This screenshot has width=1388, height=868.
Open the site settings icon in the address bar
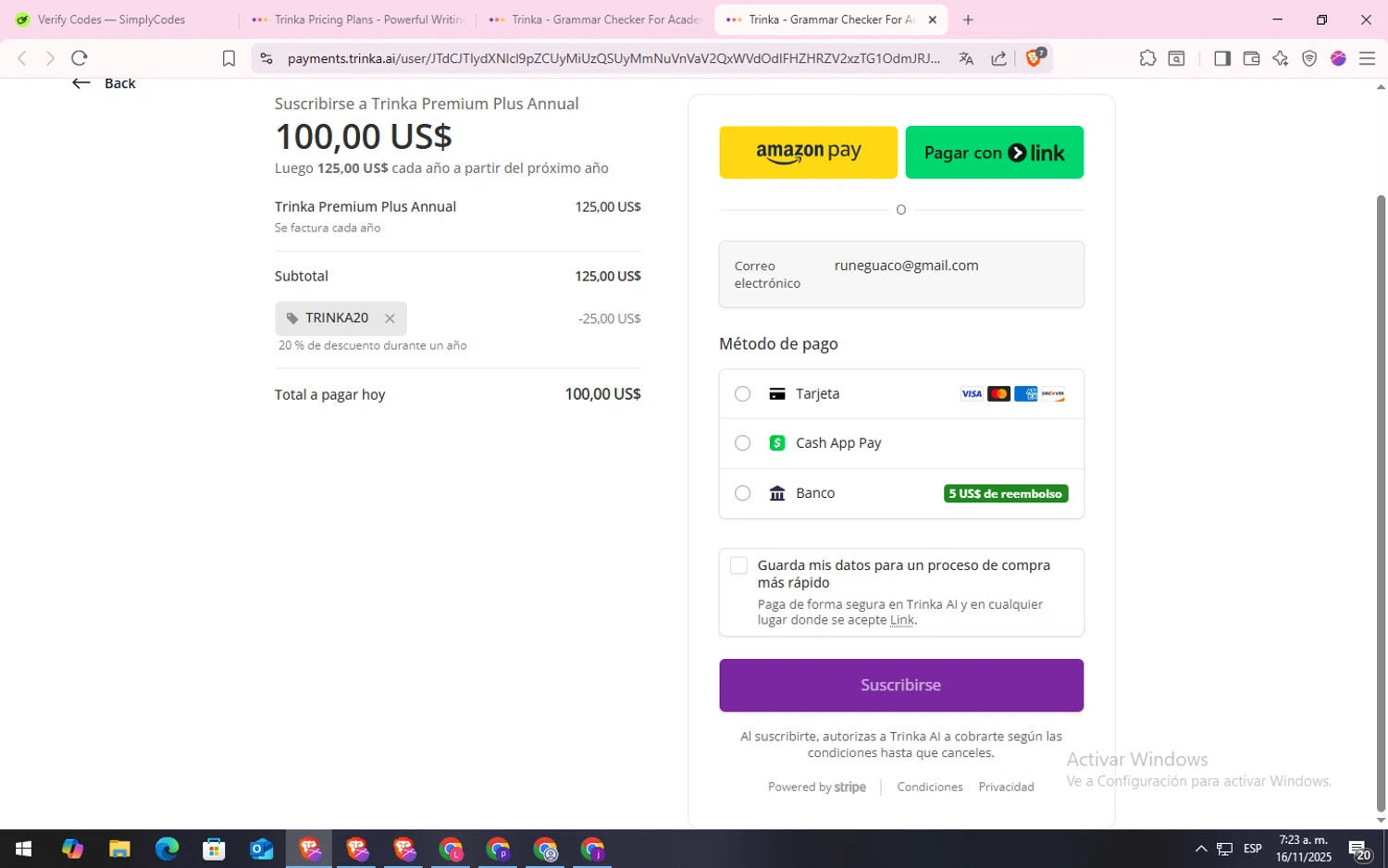tap(266, 58)
